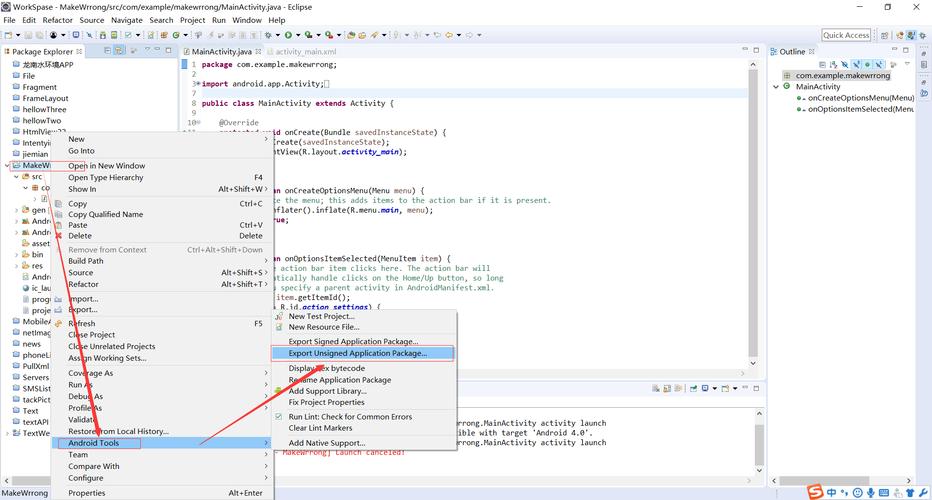This screenshot has height=500, width=932.
Task: Click the Android Virtual Device Manager toolbar icon
Action: [114, 35]
